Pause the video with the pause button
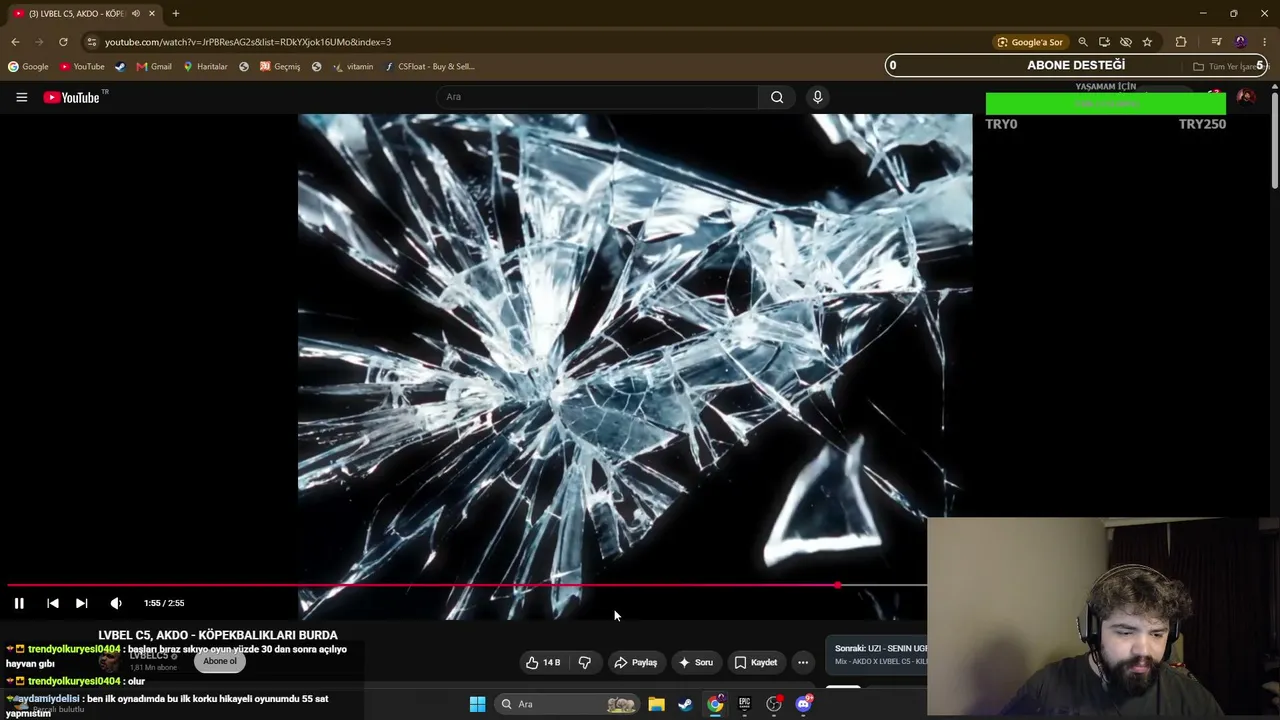This screenshot has width=1280, height=720. [19, 603]
